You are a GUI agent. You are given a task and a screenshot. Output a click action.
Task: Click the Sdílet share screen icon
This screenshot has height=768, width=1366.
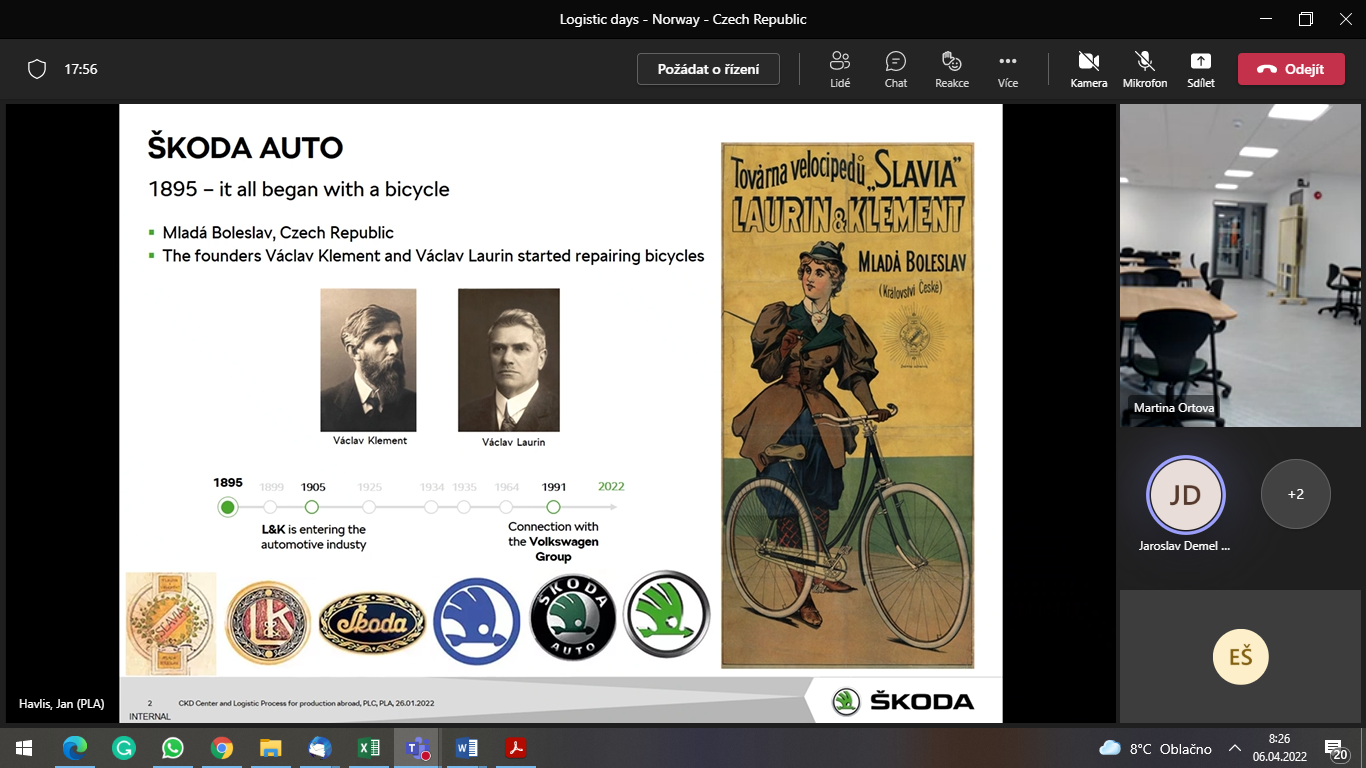tap(1200, 69)
